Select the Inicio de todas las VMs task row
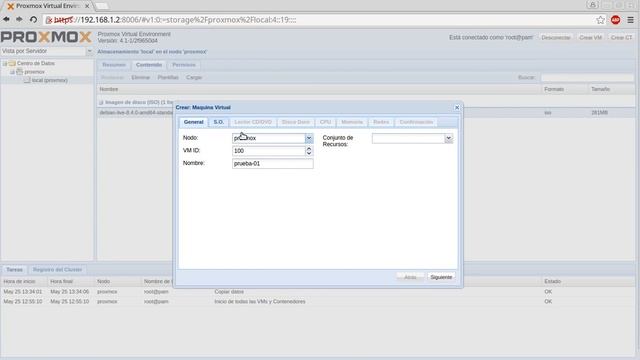The width and height of the screenshot is (640, 360). point(318,302)
